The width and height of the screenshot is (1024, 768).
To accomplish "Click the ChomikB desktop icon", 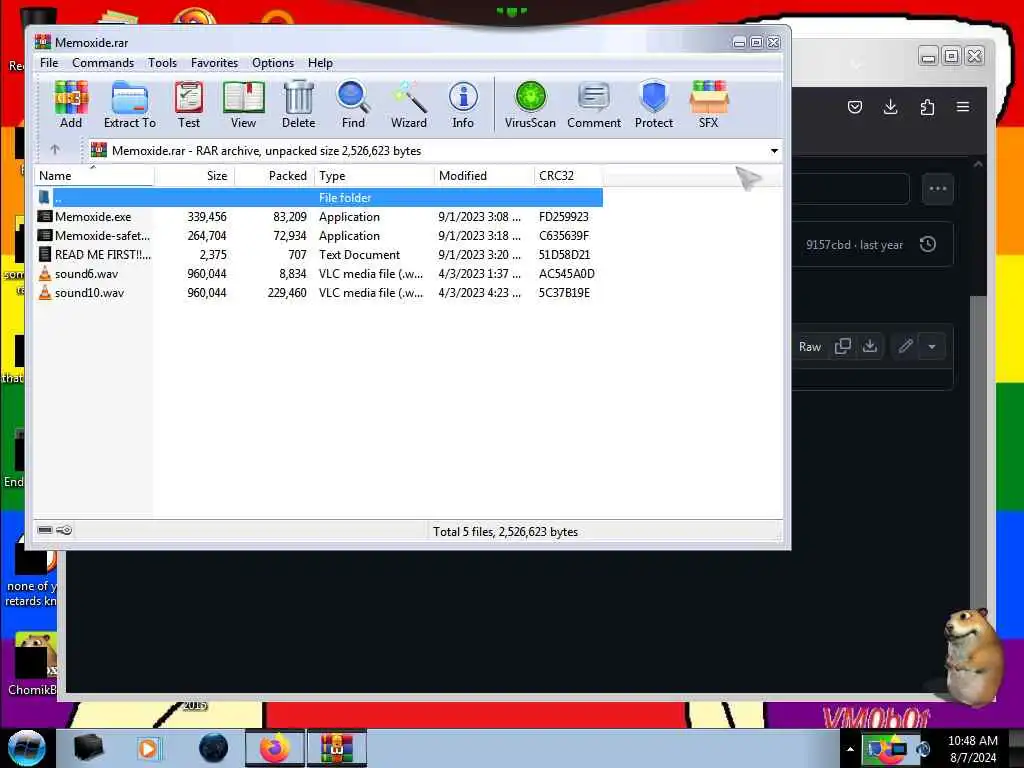I will click(31, 664).
